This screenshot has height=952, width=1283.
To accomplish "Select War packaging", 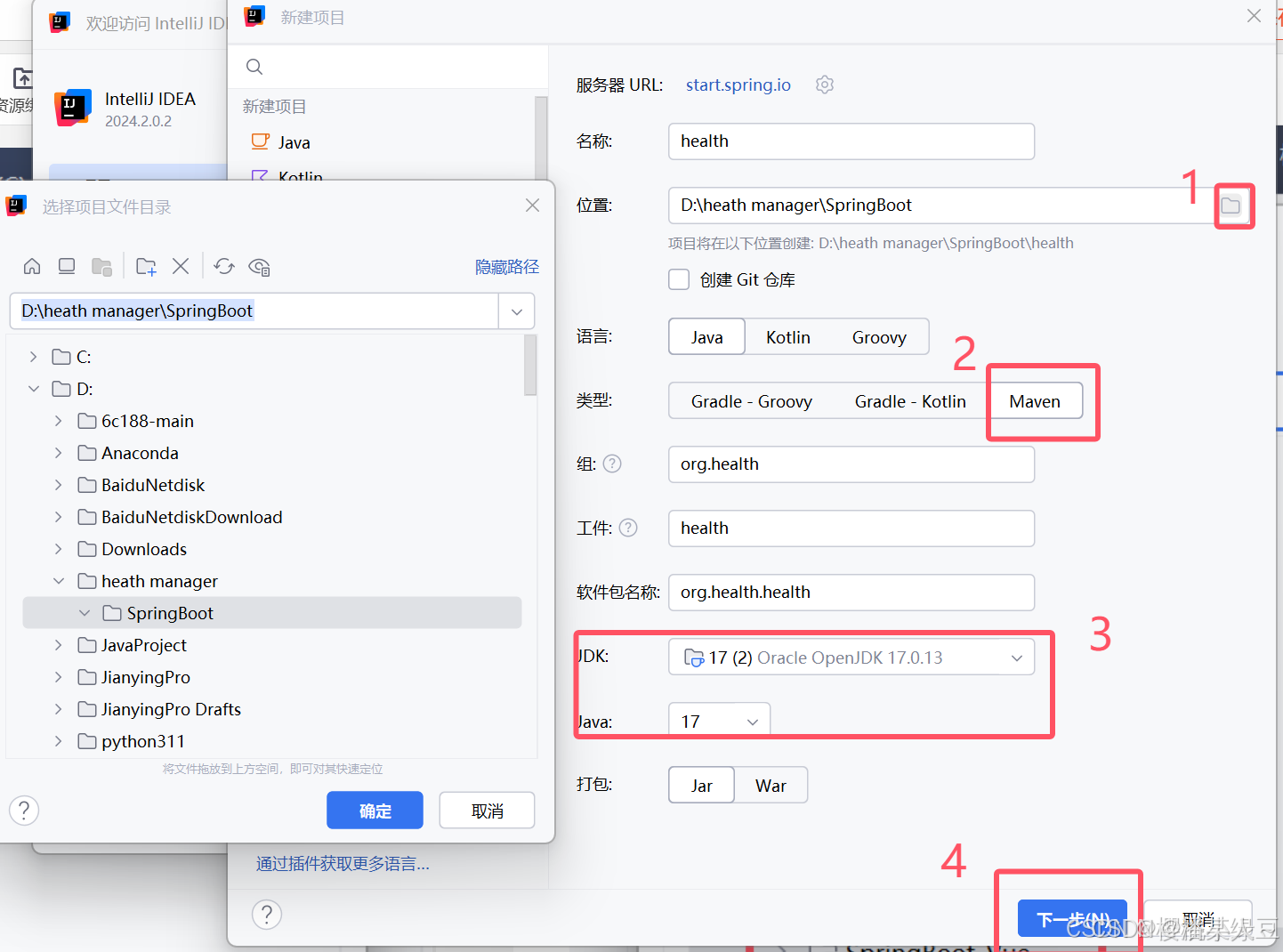I will [x=771, y=786].
